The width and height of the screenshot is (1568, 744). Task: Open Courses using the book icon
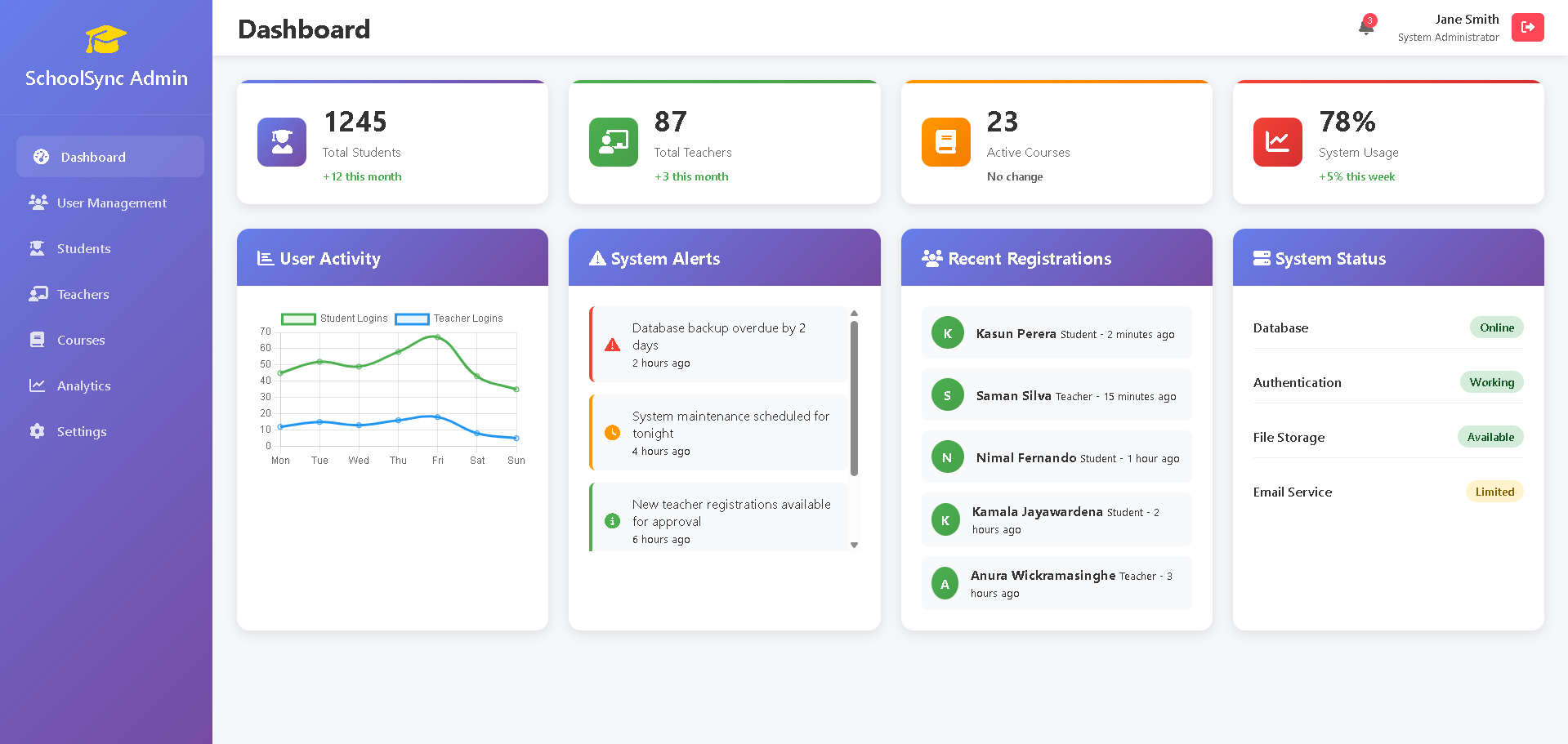[38, 340]
